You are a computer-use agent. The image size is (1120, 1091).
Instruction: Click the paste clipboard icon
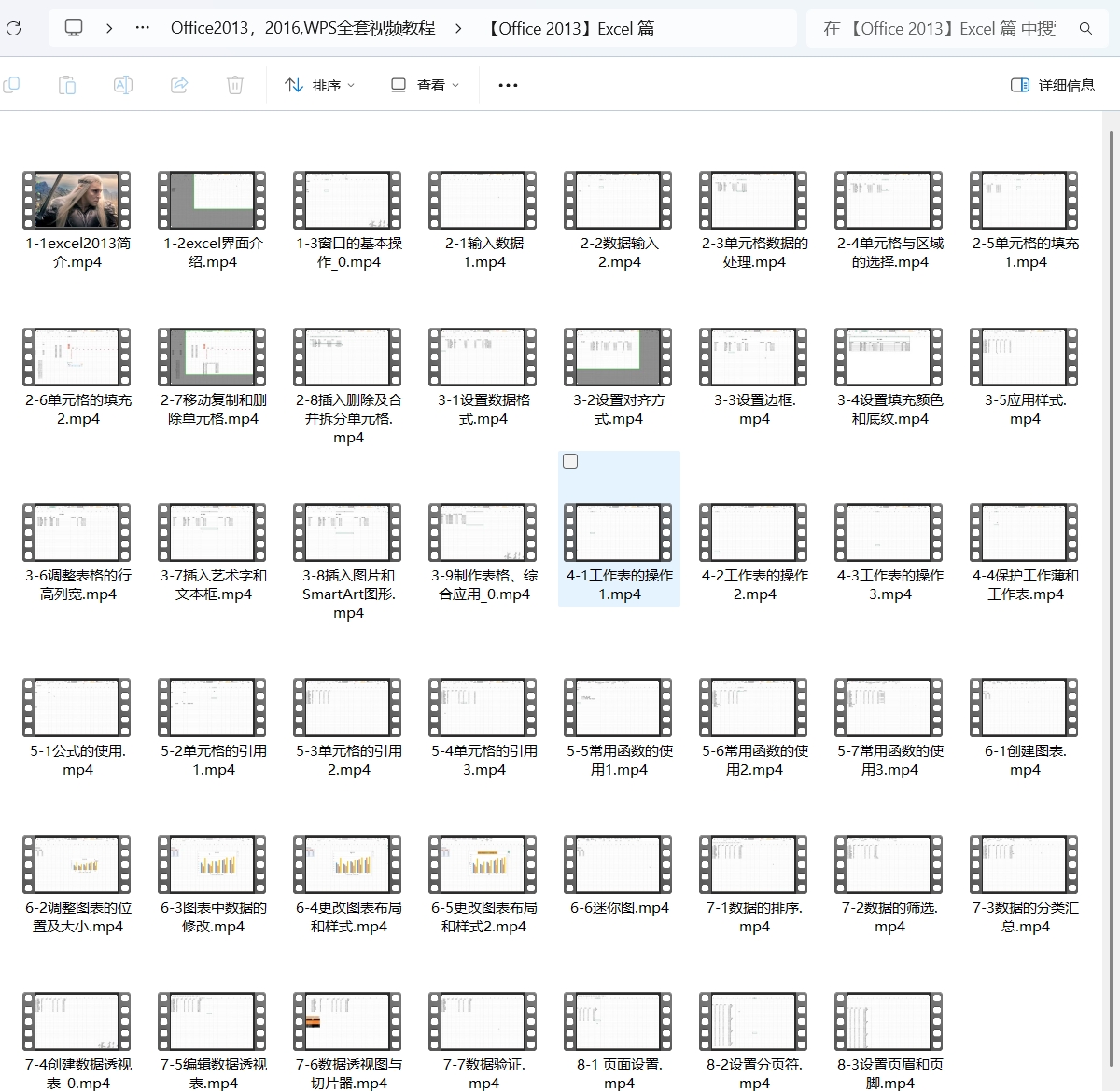tap(67, 85)
